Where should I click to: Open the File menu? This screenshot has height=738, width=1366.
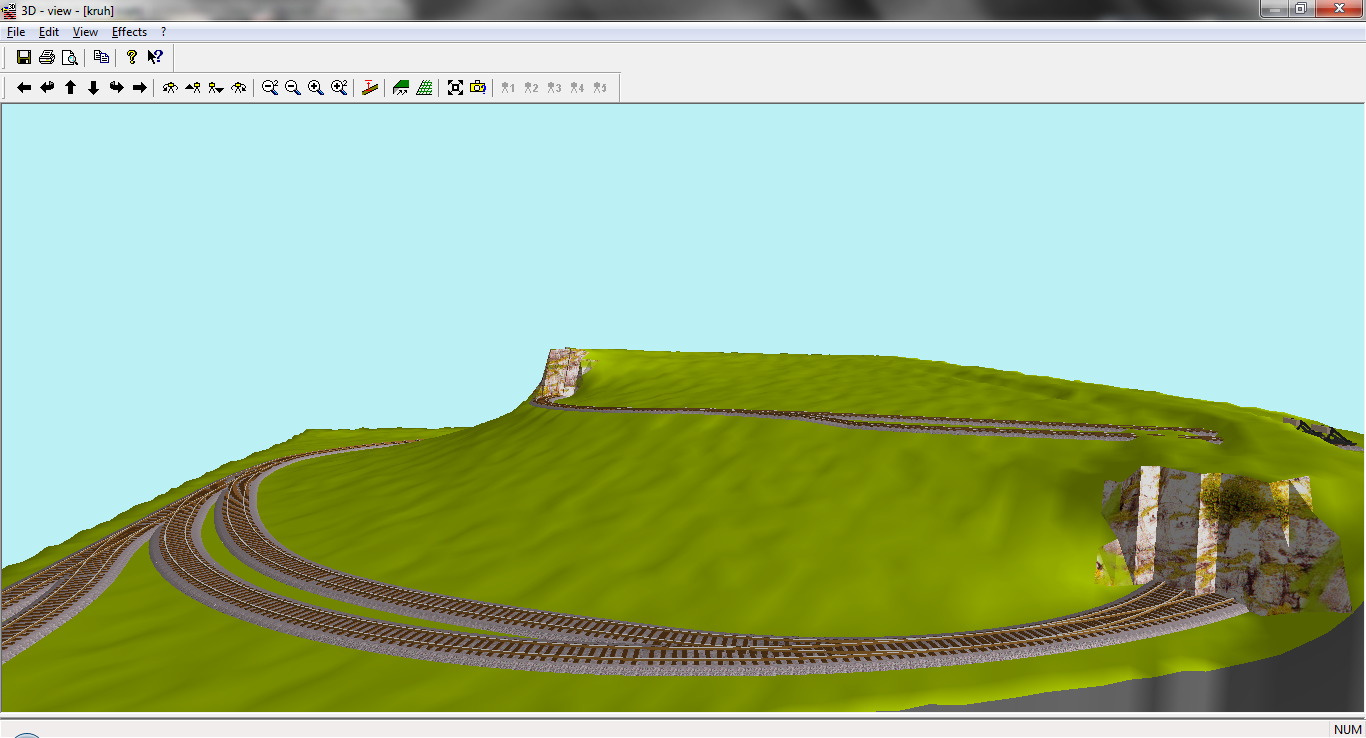point(16,32)
